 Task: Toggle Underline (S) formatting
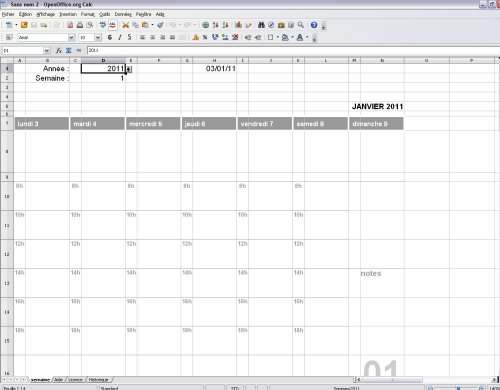[129, 37]
